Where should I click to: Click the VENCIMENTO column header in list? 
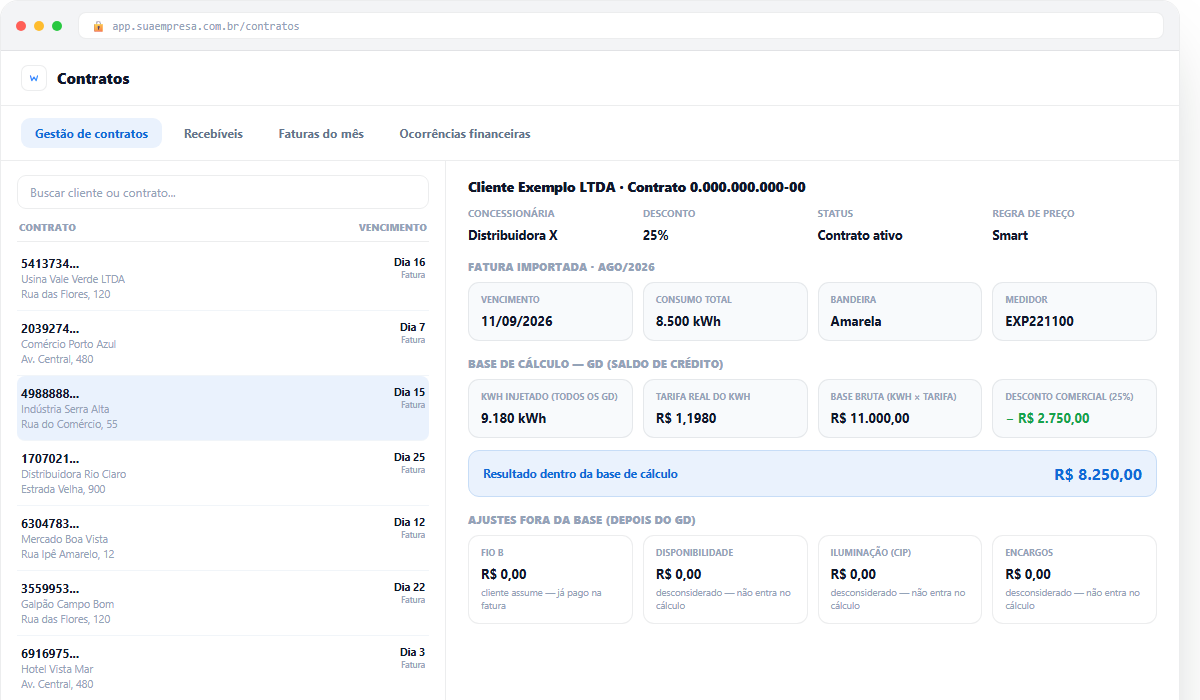point(393,227)
